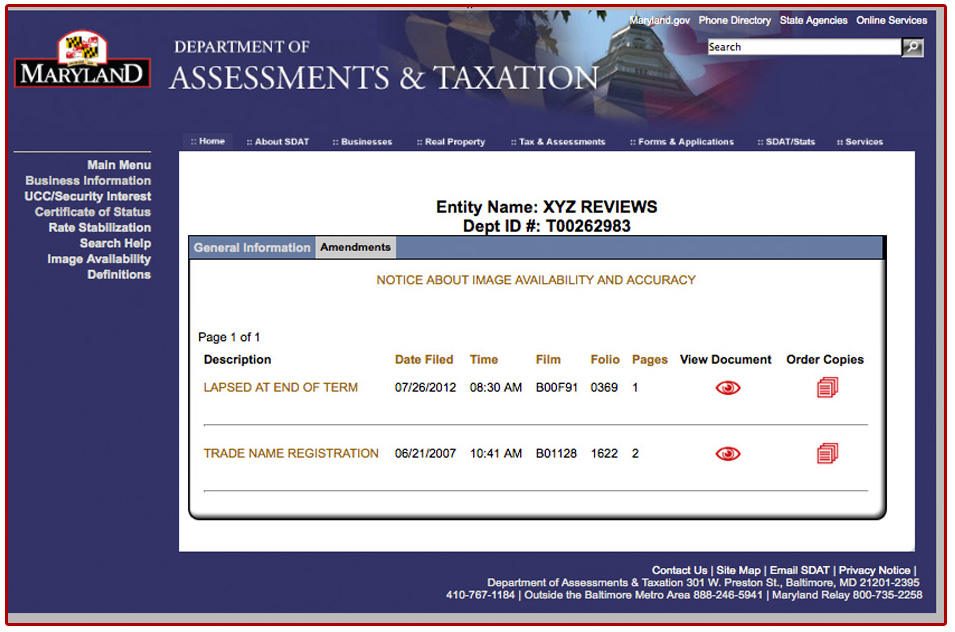
Task: Open notice about image availability and accuracy
Action: (535, 280)
